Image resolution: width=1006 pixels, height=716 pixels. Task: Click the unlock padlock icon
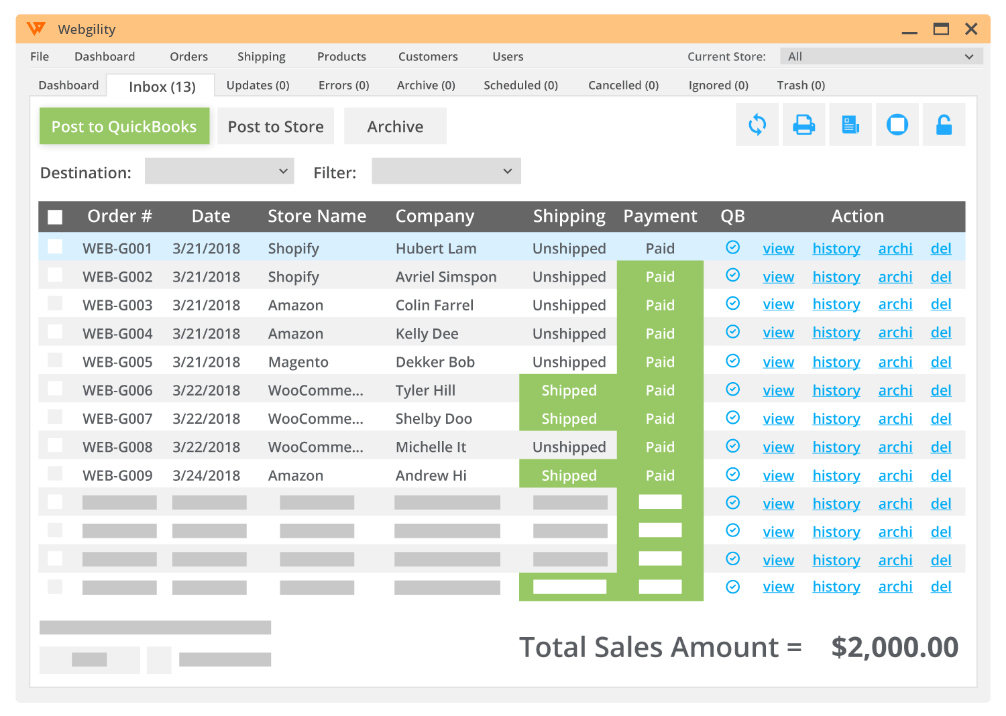(944, 124)
